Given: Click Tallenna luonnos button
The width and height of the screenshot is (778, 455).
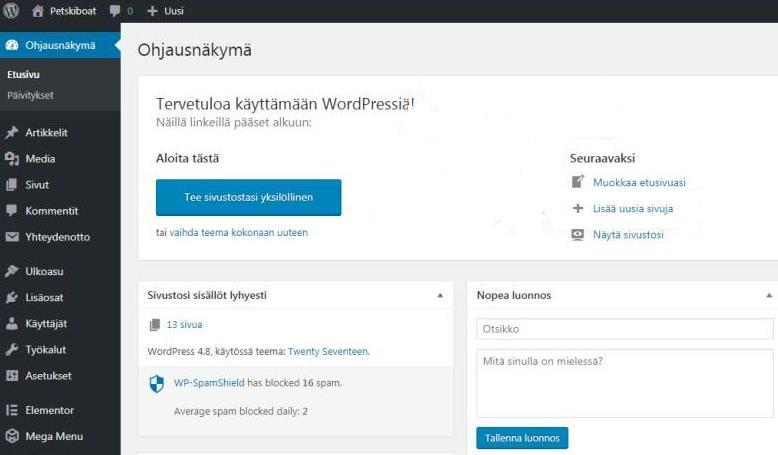Looking at the screenshot, I should (522, 438).
